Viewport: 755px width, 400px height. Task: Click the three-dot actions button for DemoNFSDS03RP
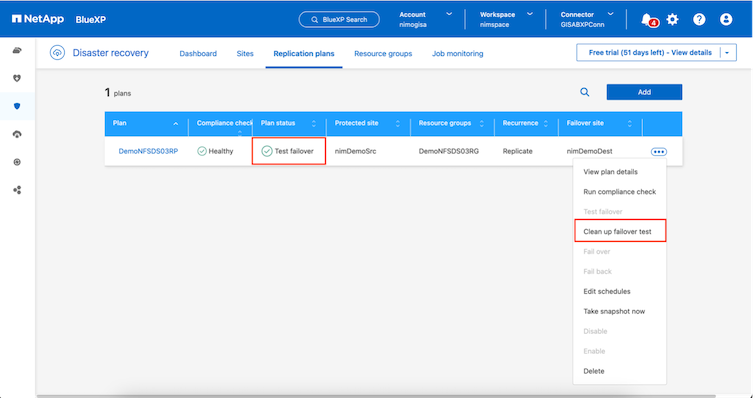[x=659, y=152]
